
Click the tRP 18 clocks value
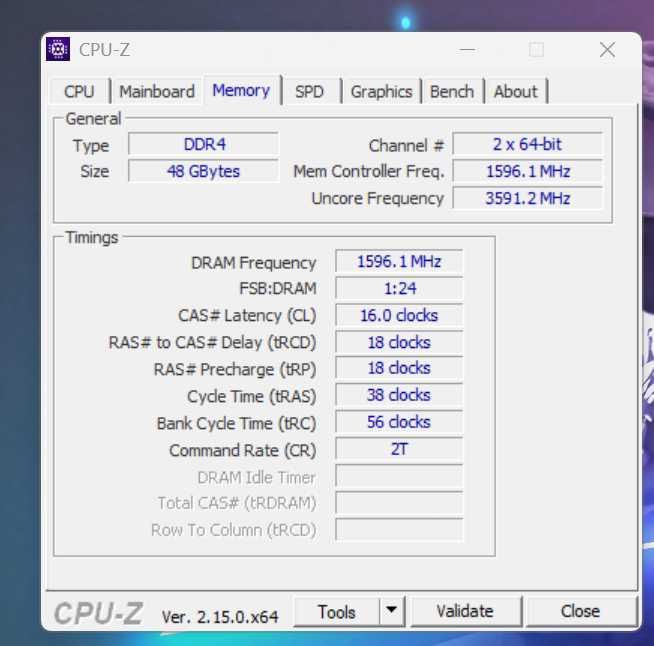(x=399, y=368)
